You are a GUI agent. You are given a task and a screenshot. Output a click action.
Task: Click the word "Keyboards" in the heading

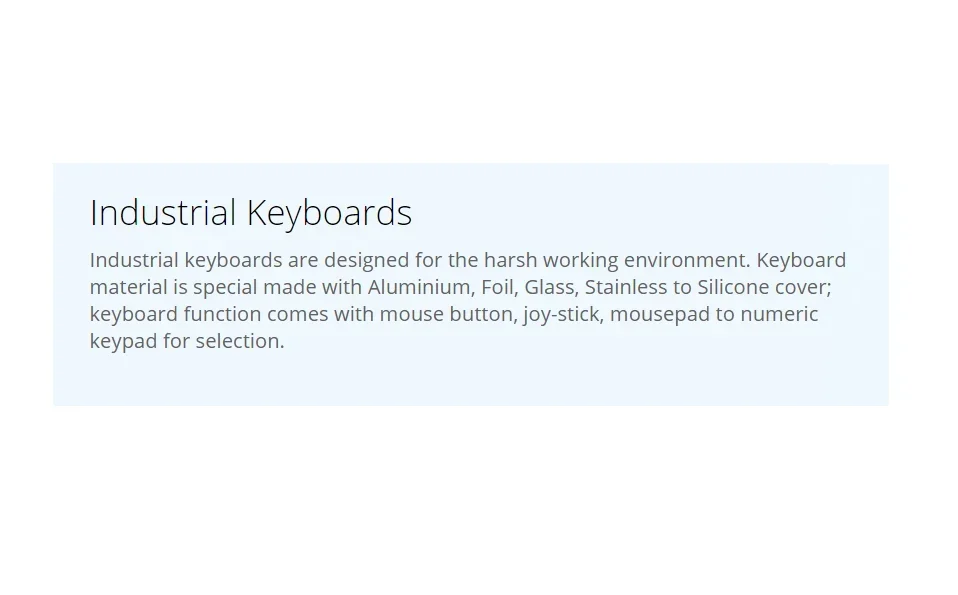coord(329,213)
